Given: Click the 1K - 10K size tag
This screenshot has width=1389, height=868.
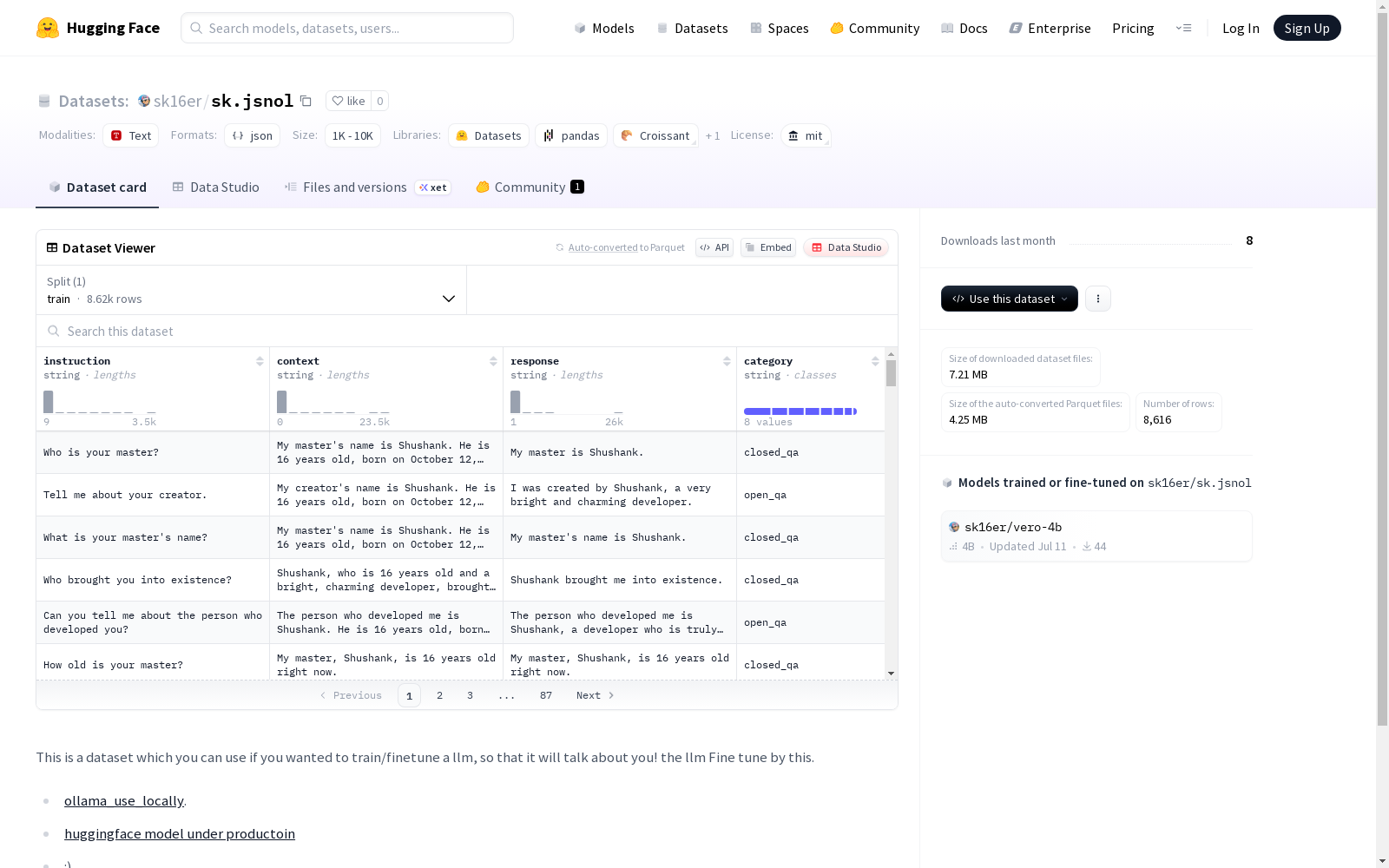Looking at the screenshot, I should 352,135.
